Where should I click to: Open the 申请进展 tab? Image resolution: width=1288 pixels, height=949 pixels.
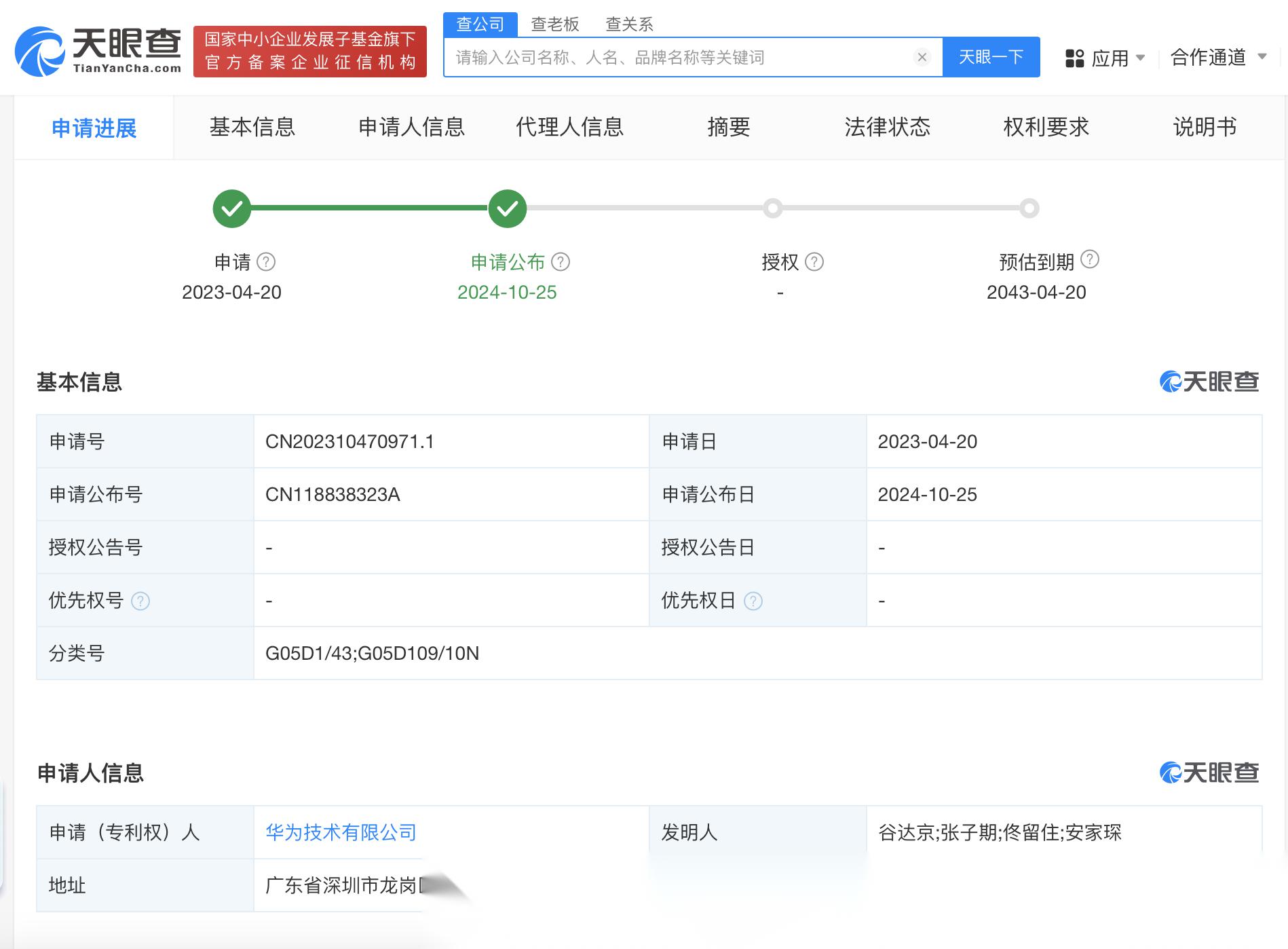tap(94, 128)
